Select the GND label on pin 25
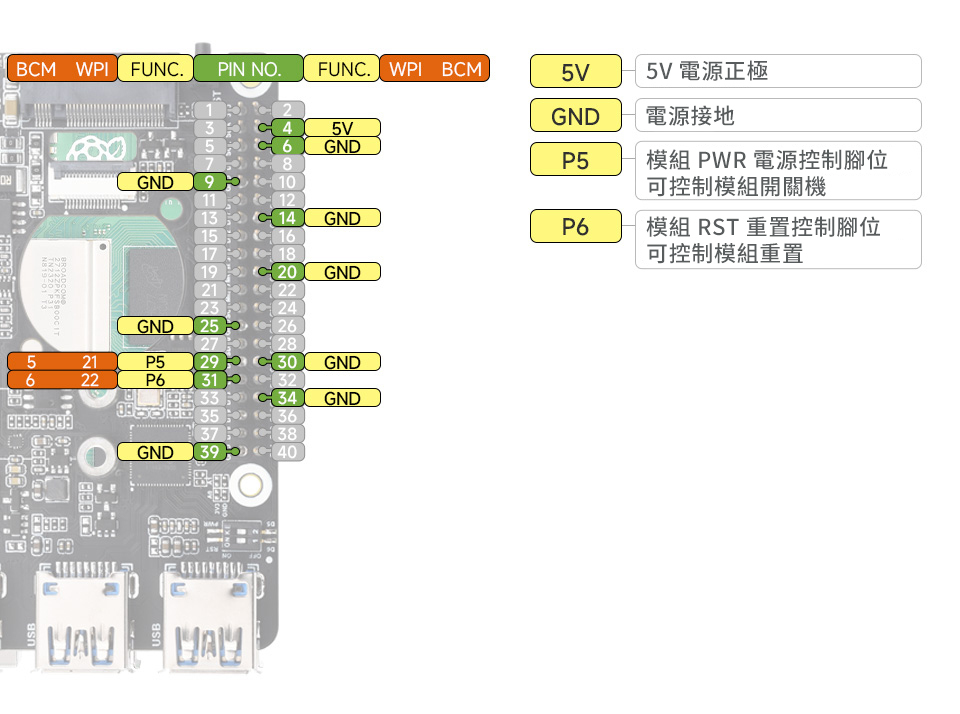The image size is (960, 714). coord(155,326)
